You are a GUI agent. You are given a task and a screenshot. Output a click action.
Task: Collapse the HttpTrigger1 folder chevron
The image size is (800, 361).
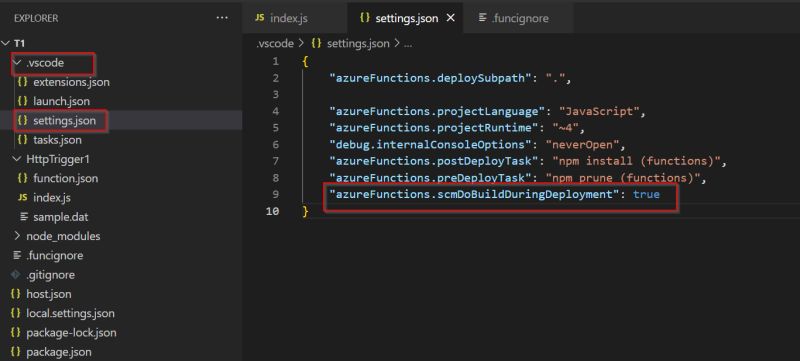17,159
